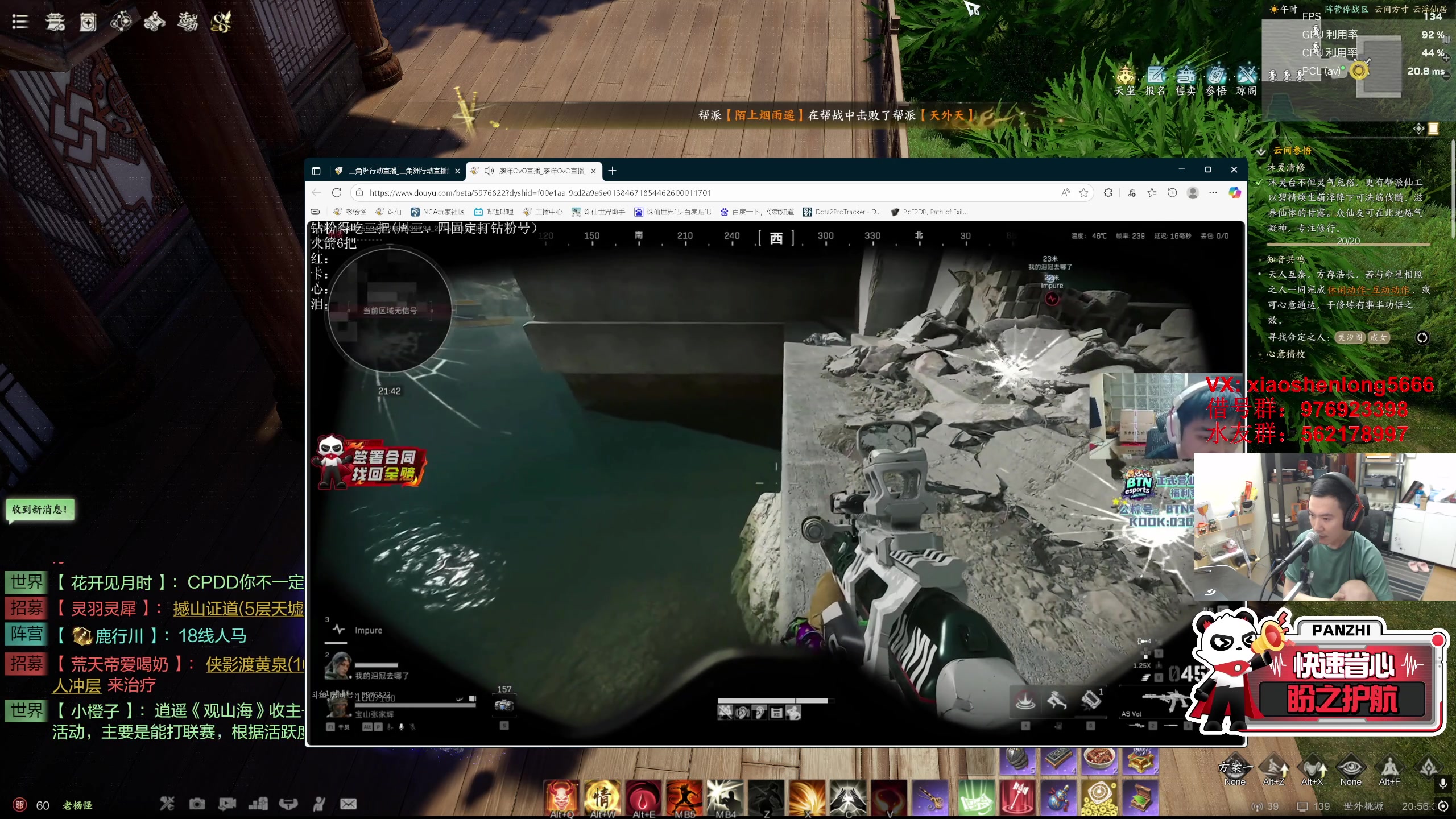1456x819 pixels.
Task: Mute the audio icon on 廖洋OvO直播 tab
Action: pyautogui.click(x=489, y=171)
